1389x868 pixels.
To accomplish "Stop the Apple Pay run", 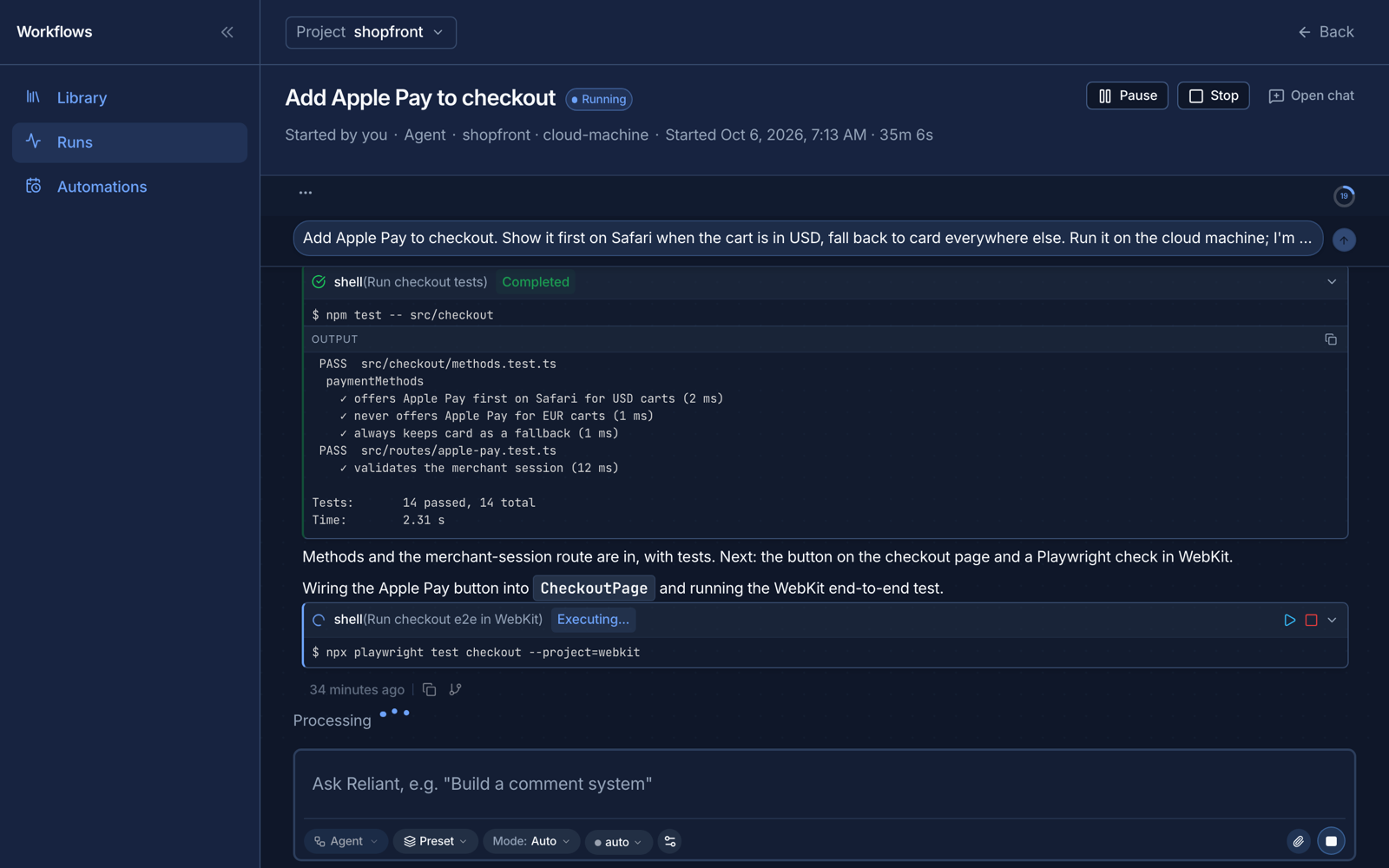I will [1213, 95].
